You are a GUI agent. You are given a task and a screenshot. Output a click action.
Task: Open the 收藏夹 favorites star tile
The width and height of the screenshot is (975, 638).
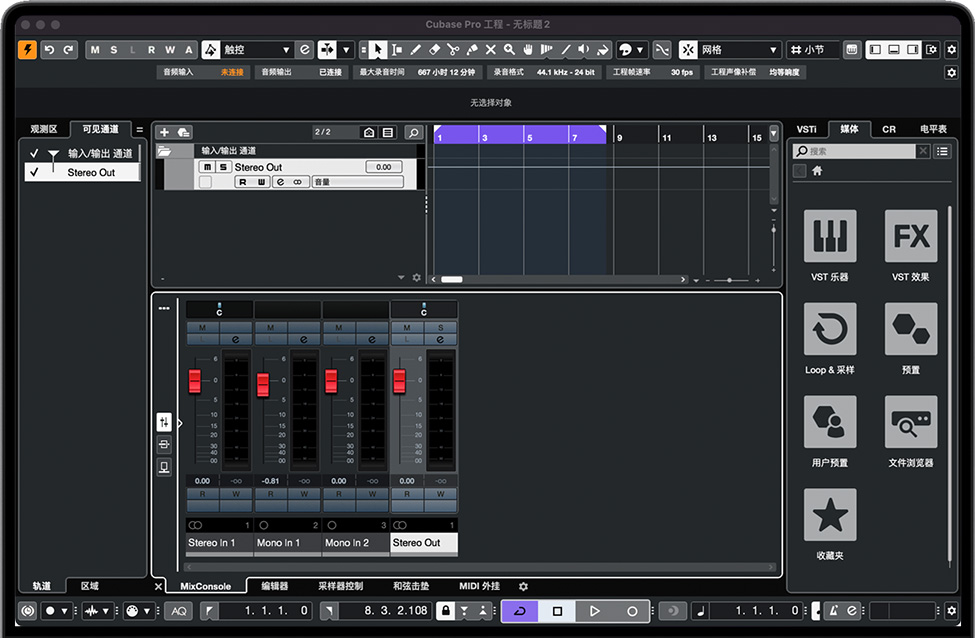point(830,515)
